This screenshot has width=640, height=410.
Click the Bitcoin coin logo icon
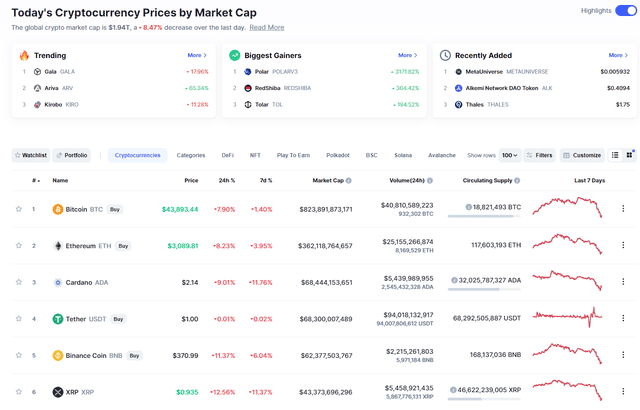pyautogui.click(x=58, y=209)
